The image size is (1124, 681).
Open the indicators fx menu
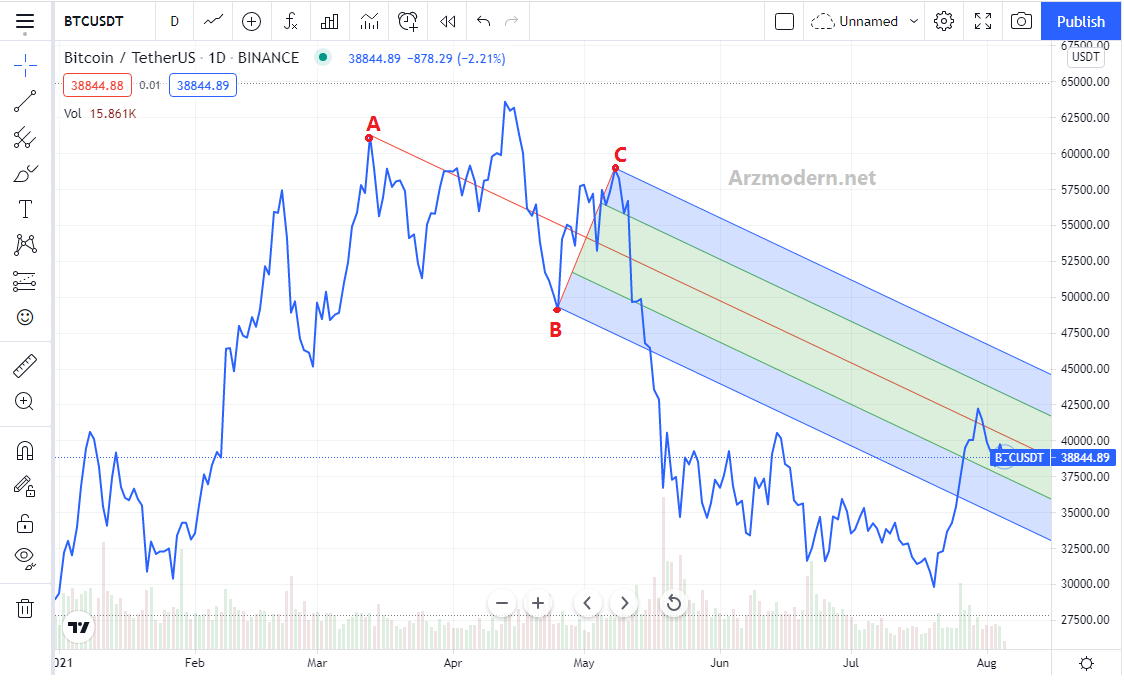(290, 22)
